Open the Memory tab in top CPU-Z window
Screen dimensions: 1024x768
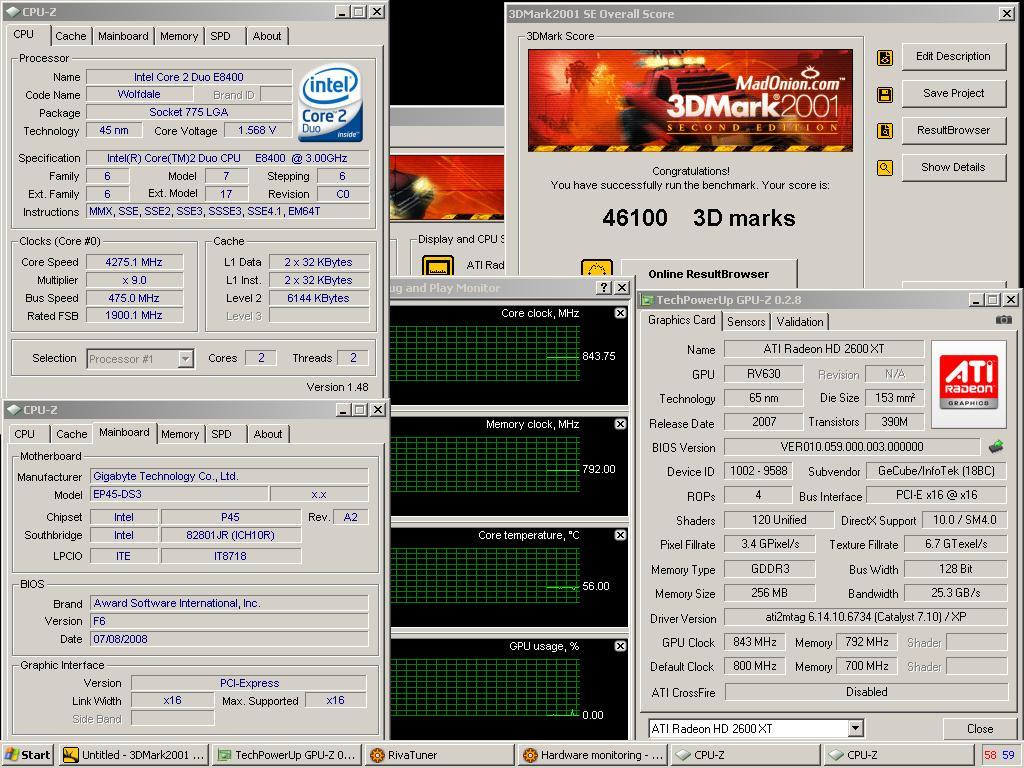(179, 37)
